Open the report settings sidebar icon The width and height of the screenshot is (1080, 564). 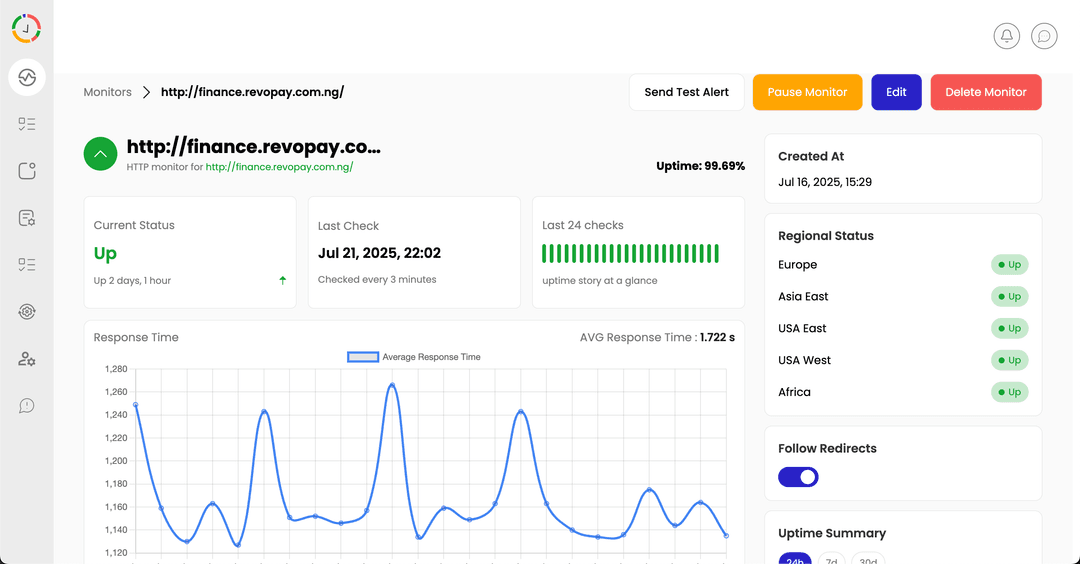coord(27,218)
